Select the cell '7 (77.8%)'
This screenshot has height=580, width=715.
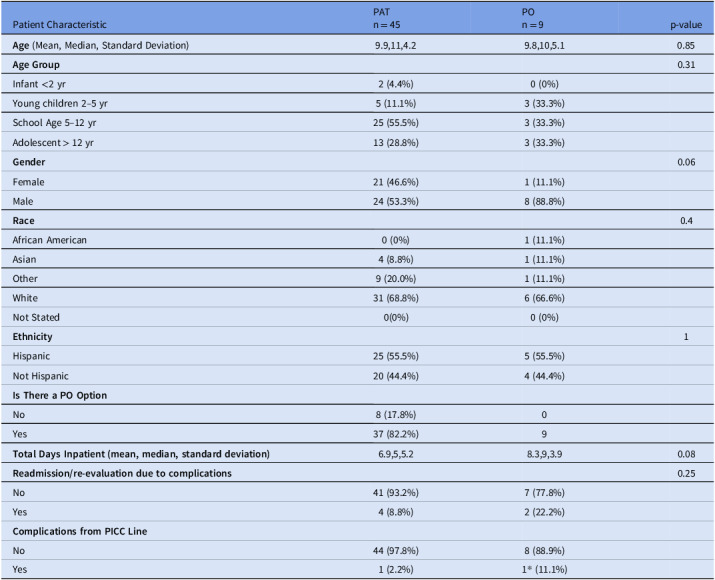point(544,492)
